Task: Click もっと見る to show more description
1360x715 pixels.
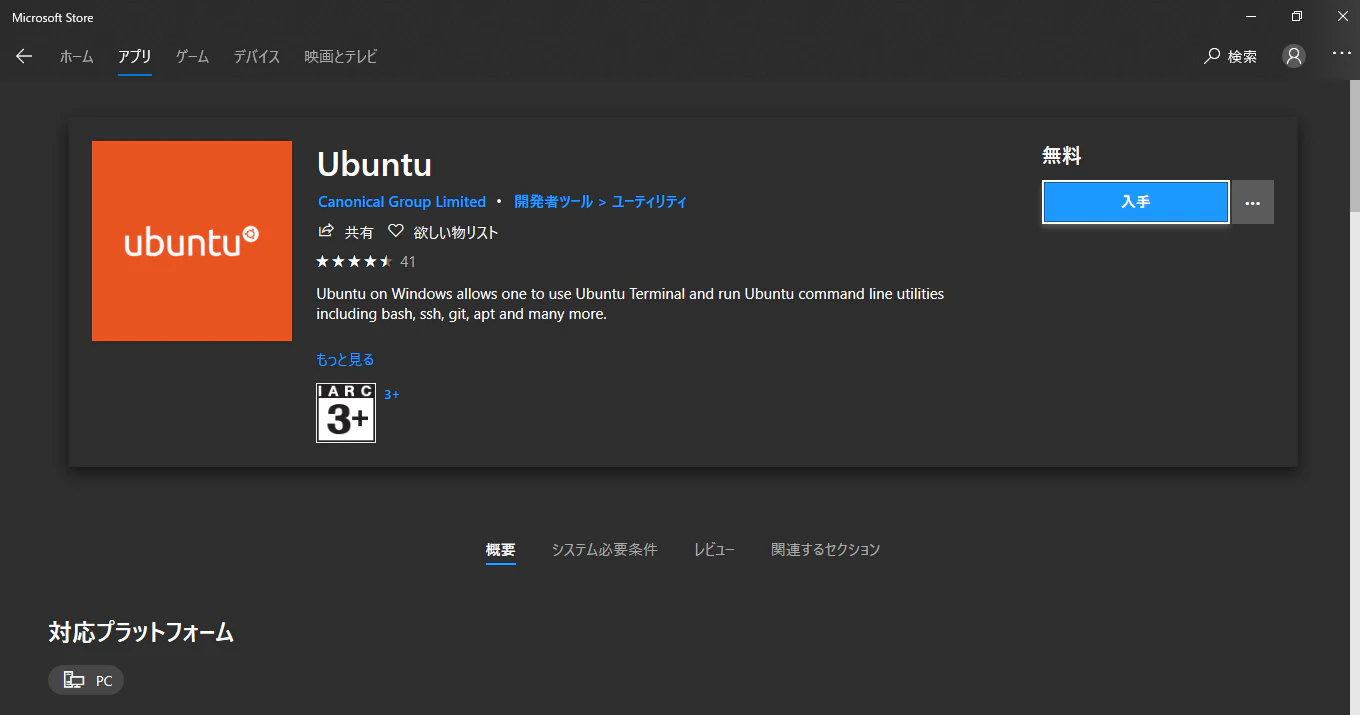Action: (x=345, y=360)
